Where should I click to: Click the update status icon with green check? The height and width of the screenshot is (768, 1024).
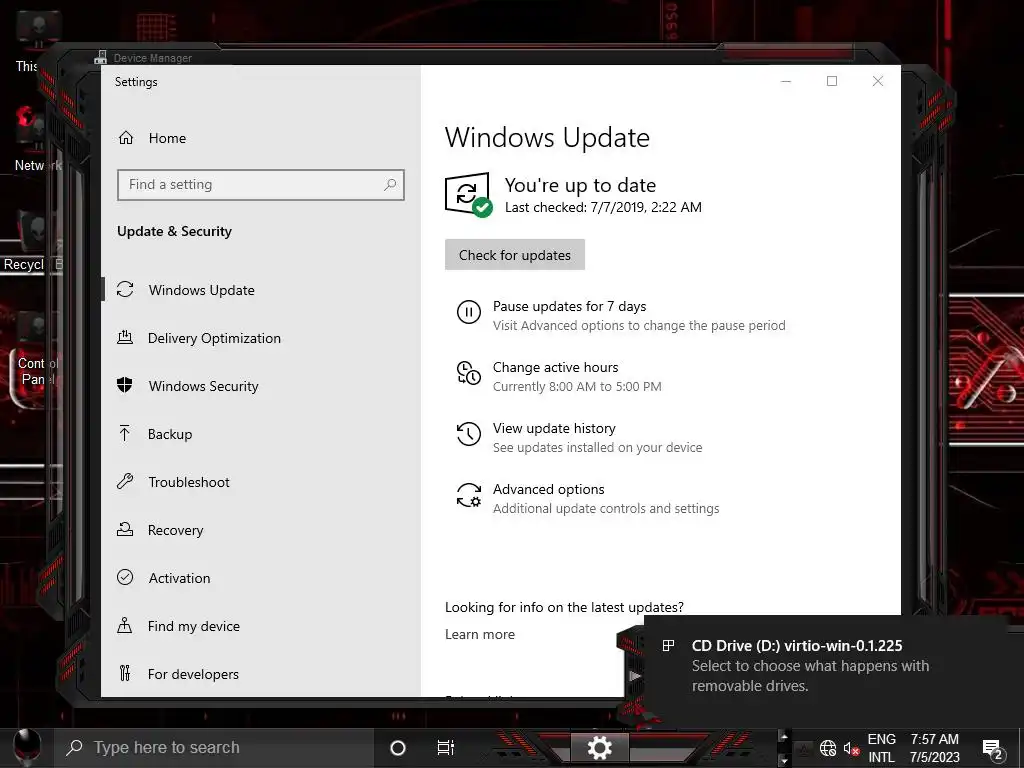click(x=468, y=195)
